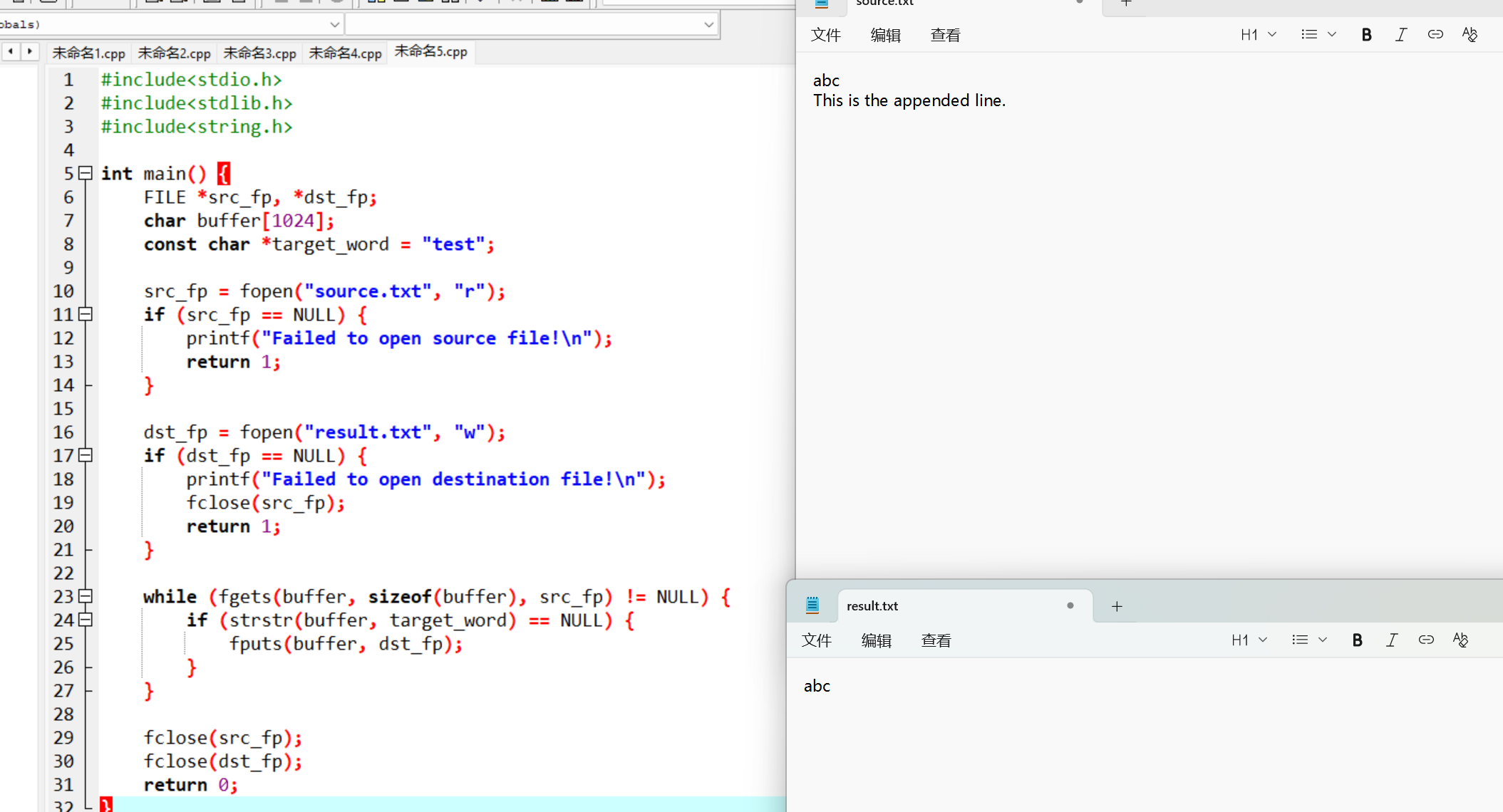
Task: Click clear formatting icon in result.txt window
Action: pos(1460,640)
